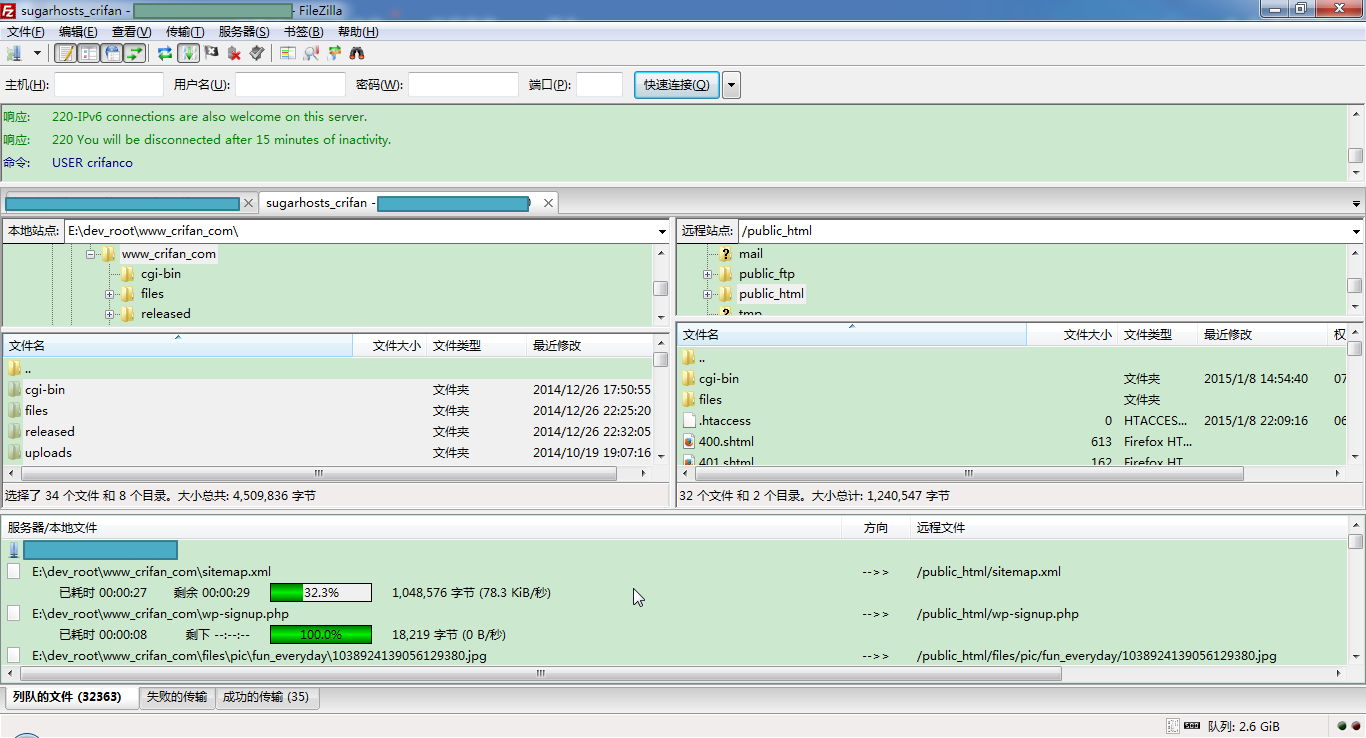Click the sitemap.xml 32.3% progress bar
Viewport: 1366px width, 738px height.
point(321,593)
